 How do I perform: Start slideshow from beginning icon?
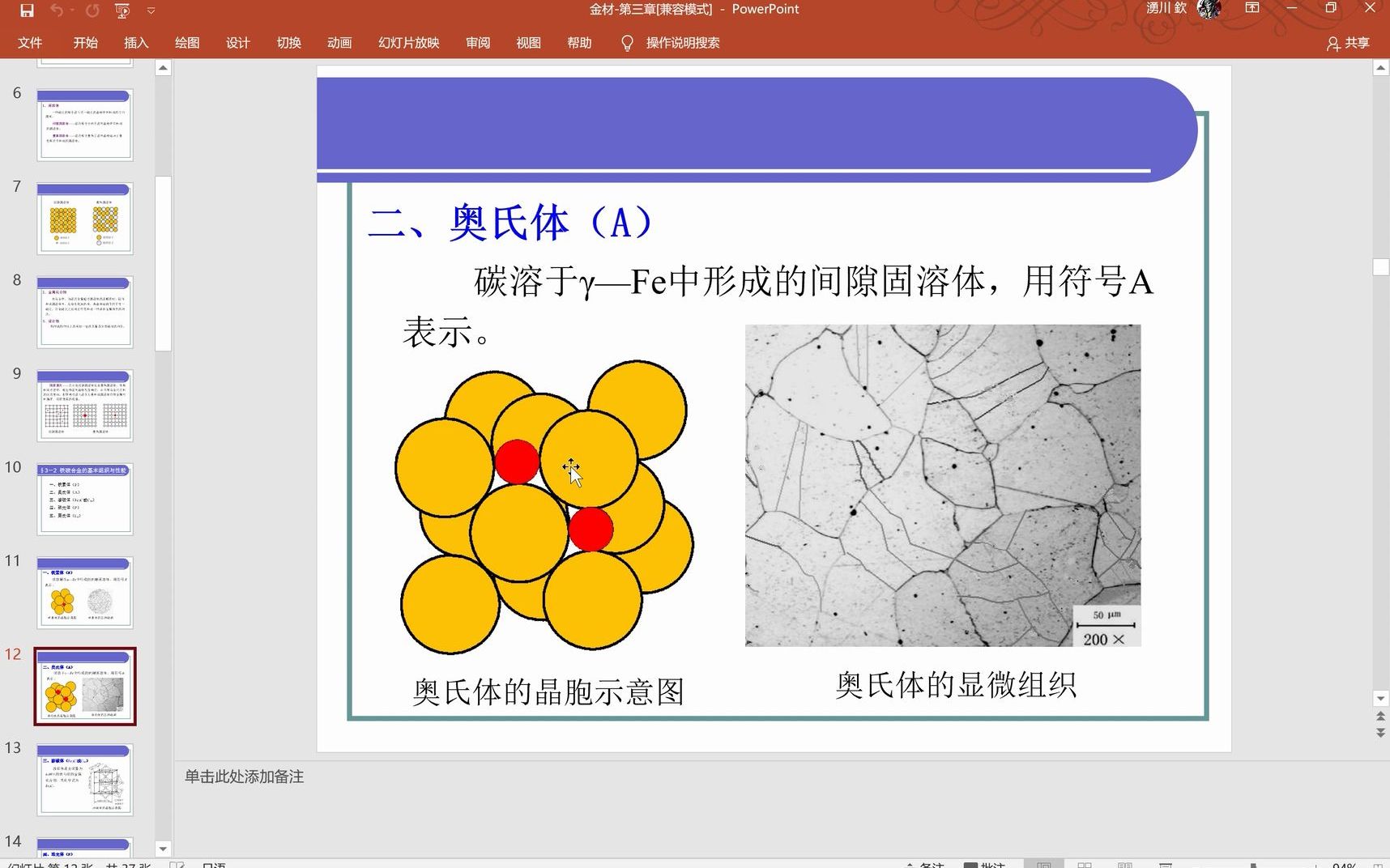tap(122, 11)
